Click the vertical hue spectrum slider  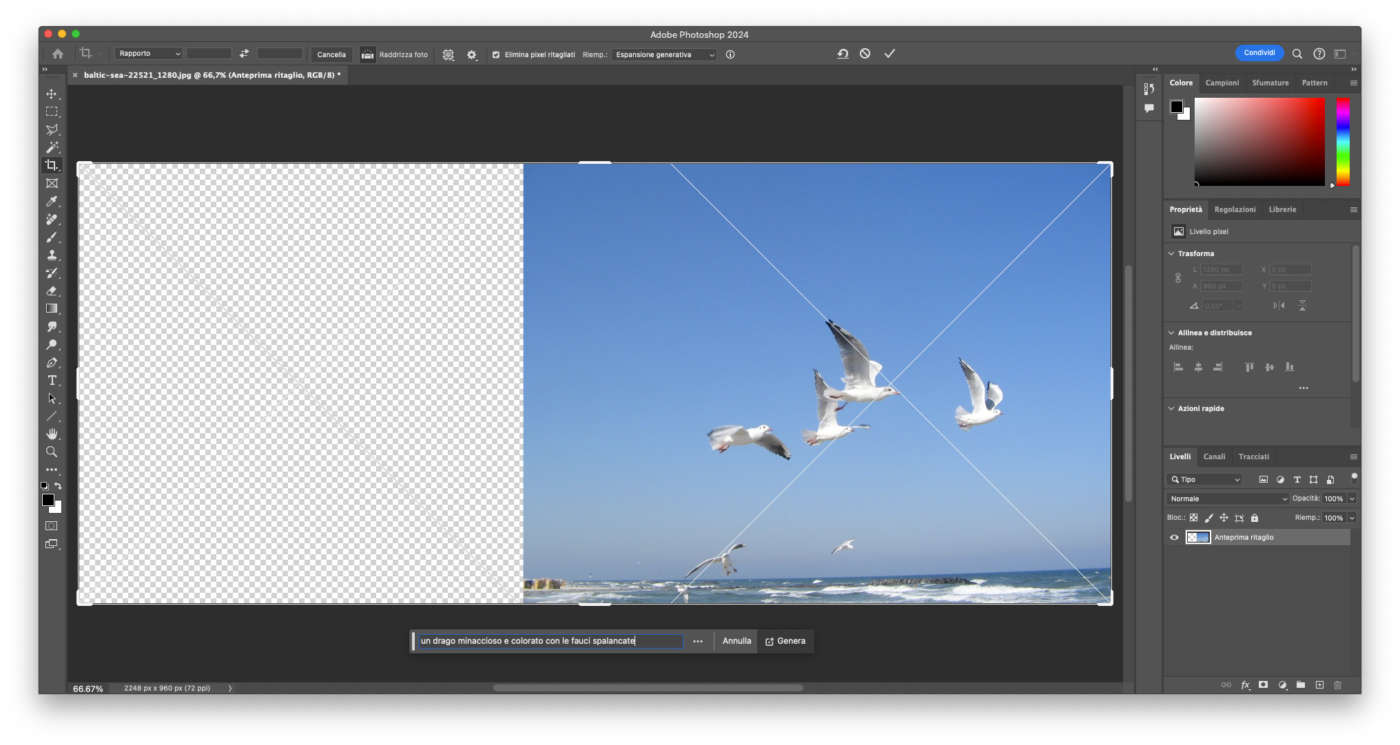point(1342,140)
